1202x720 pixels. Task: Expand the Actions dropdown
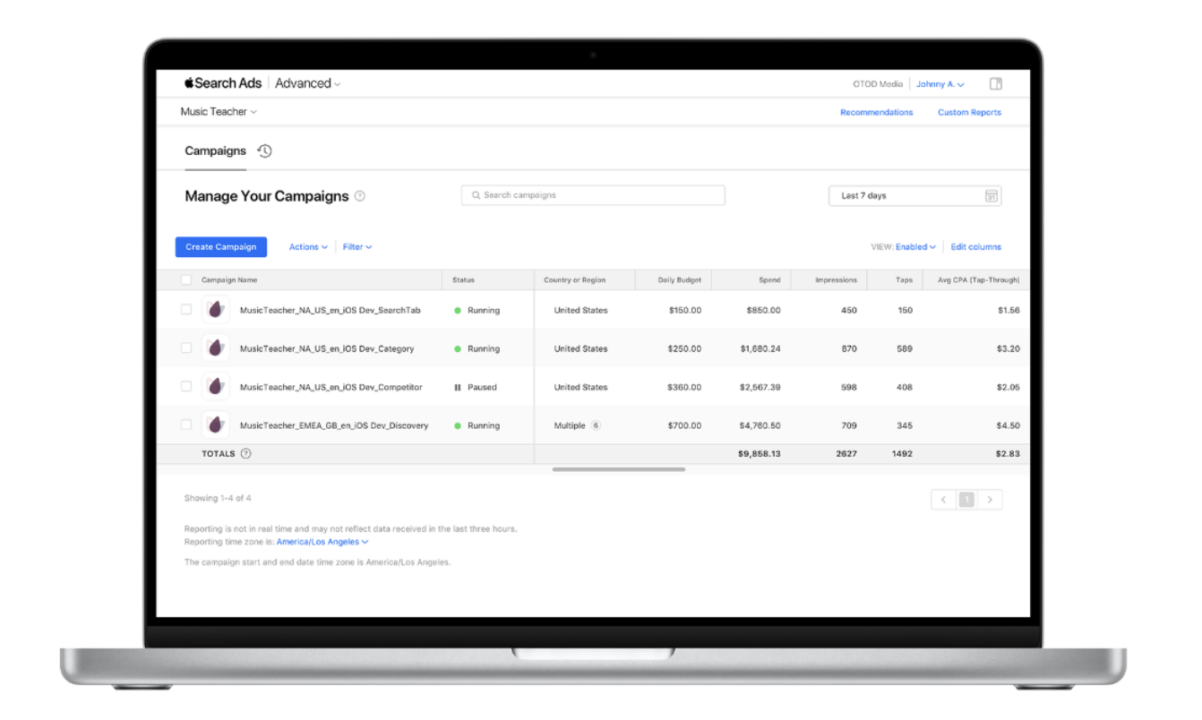click(308, 247)
